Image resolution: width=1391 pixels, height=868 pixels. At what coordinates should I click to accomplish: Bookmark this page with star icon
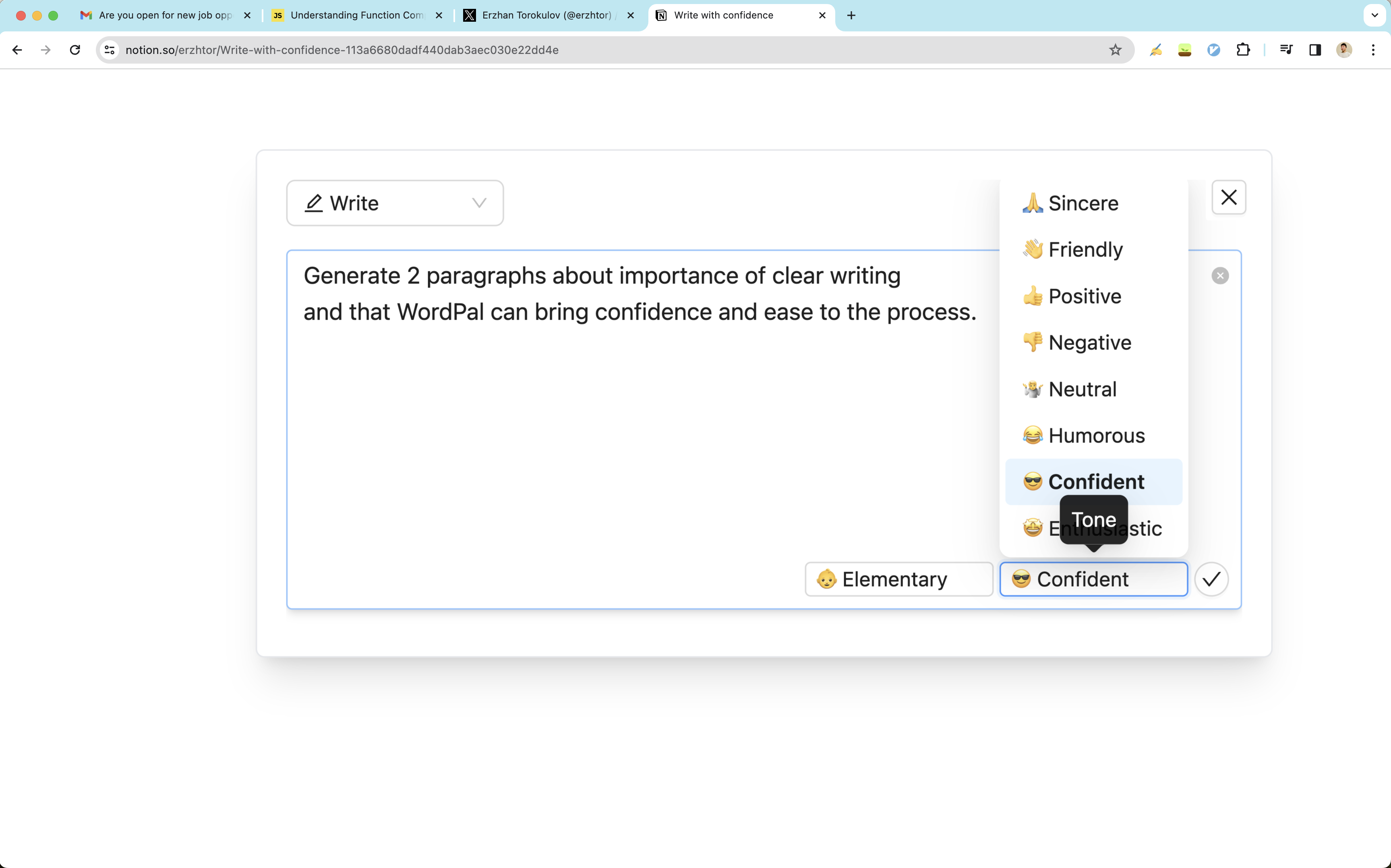point(1115,50)
